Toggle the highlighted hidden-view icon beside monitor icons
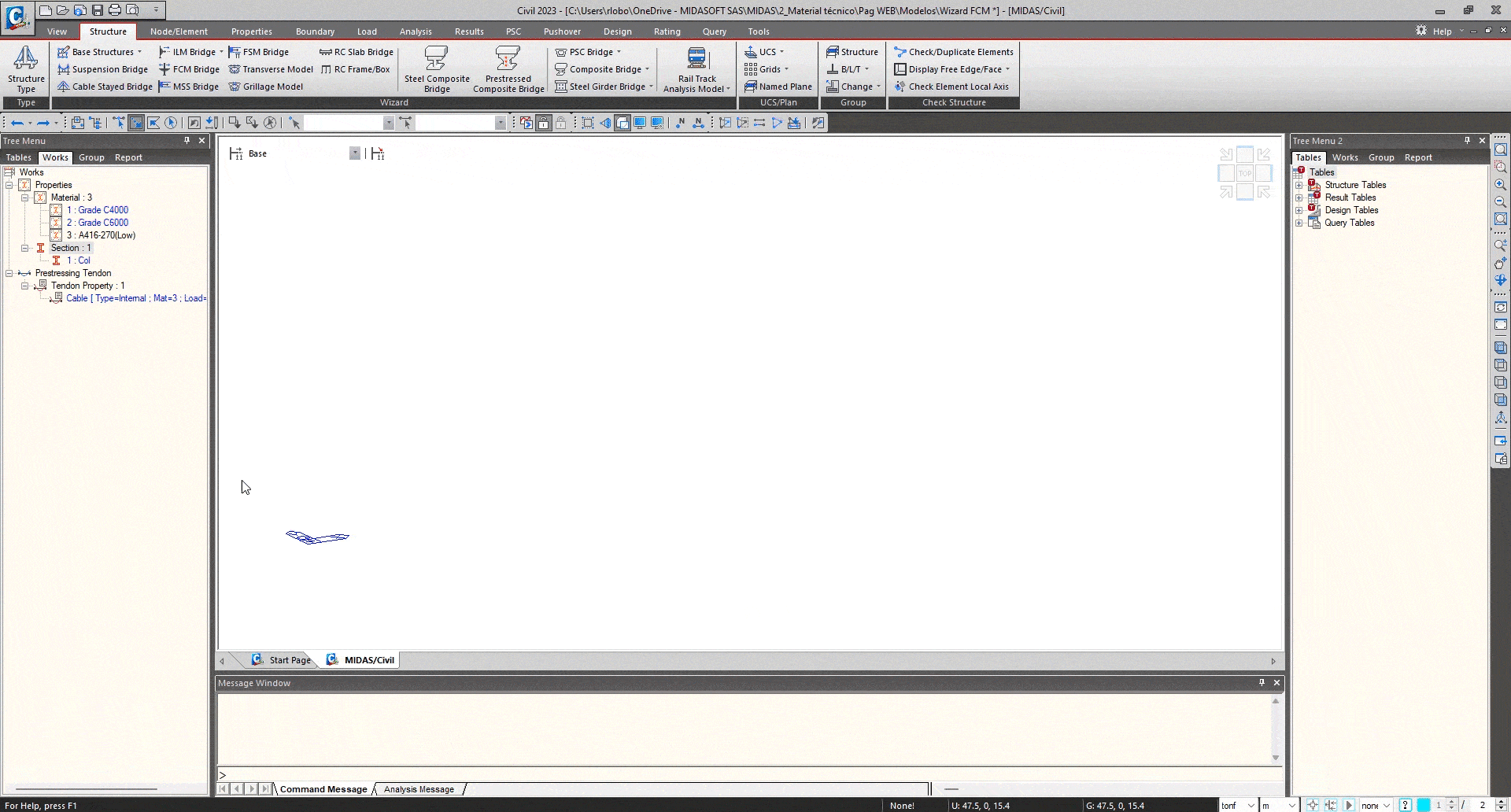This screenshot has height=812, width=1511. coord(623,123)
